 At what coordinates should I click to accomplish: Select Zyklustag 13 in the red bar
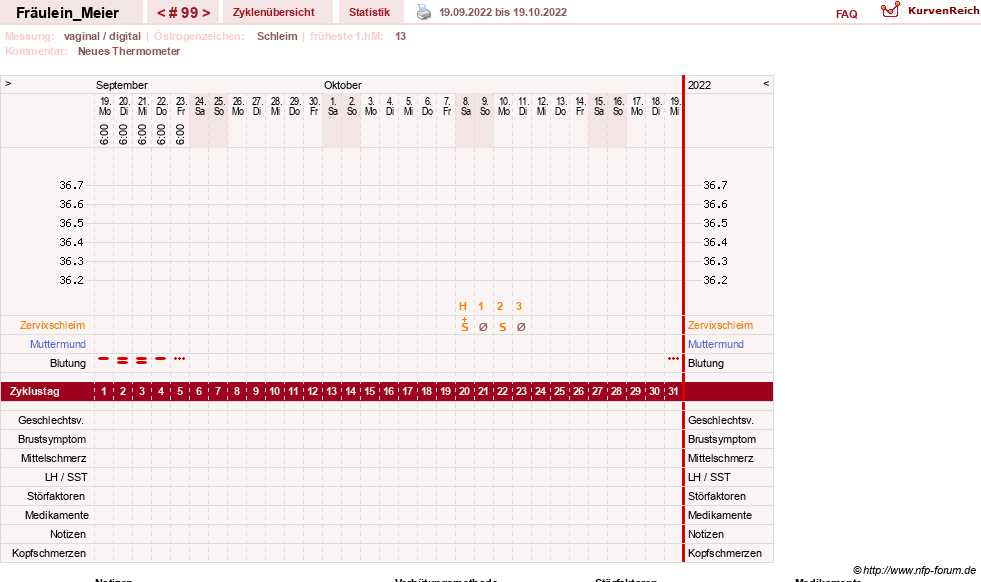(332, 391)
